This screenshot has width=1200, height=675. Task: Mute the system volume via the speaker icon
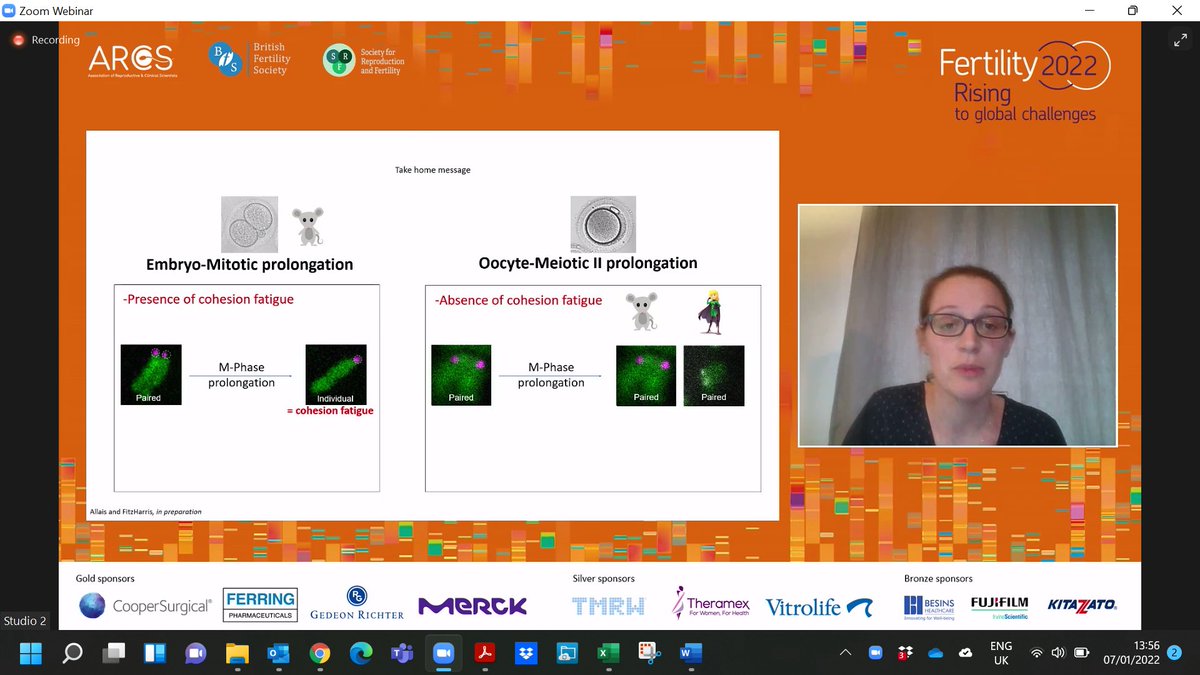[1057, 653]
